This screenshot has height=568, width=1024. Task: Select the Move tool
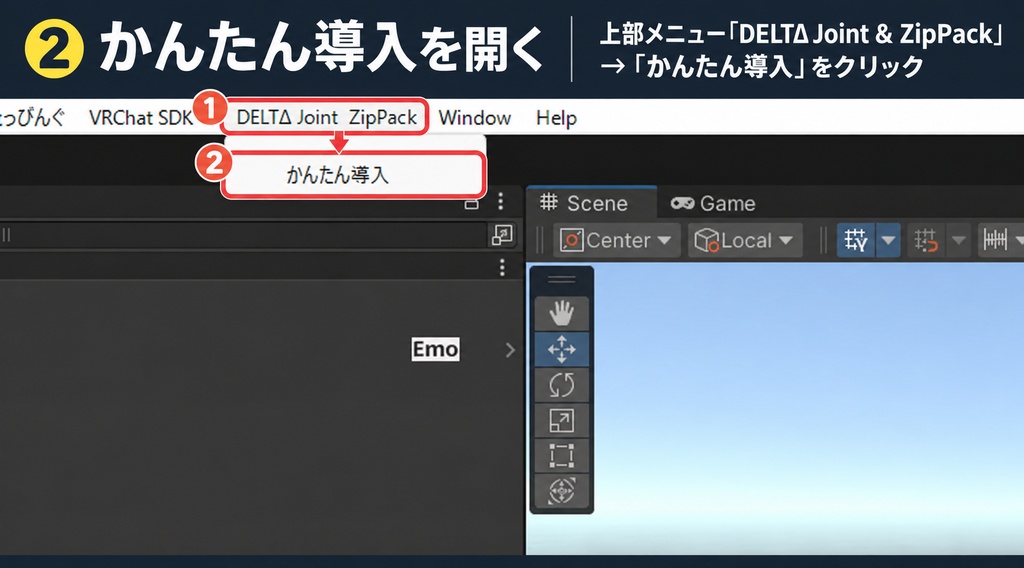point(562,349)
